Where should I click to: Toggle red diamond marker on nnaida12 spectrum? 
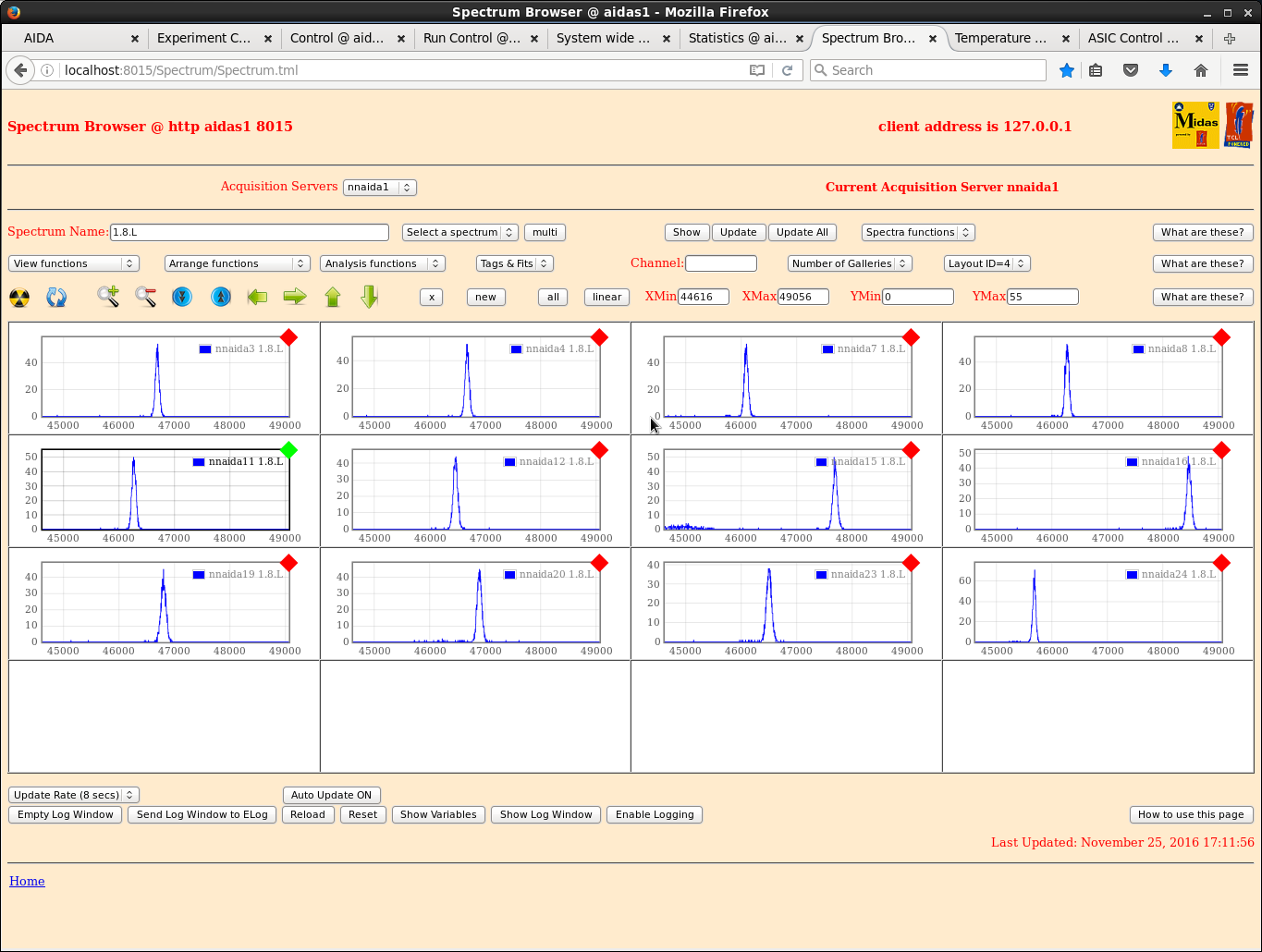[x=599, y=450]
